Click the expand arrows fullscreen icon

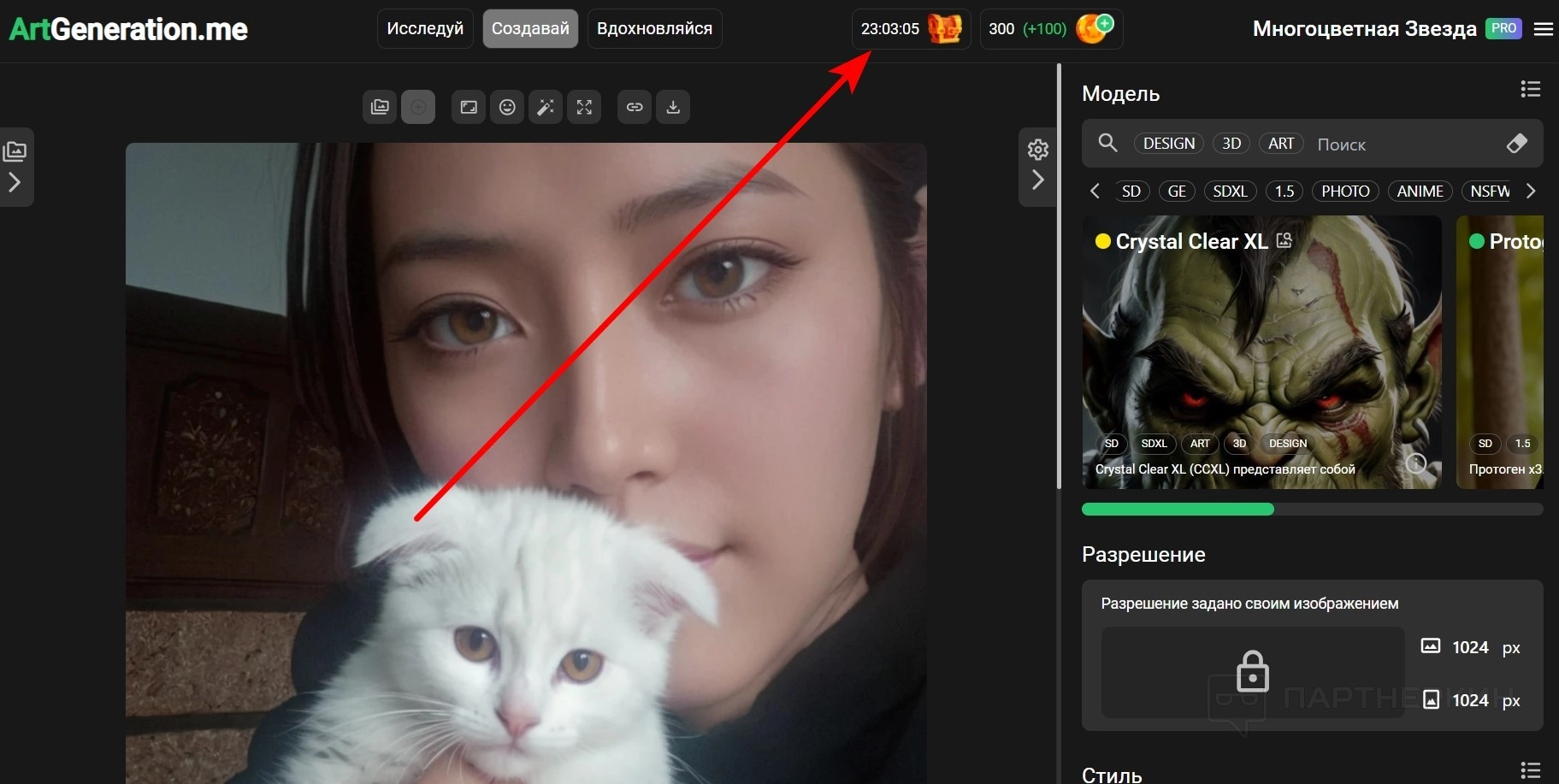pos(584,107)
